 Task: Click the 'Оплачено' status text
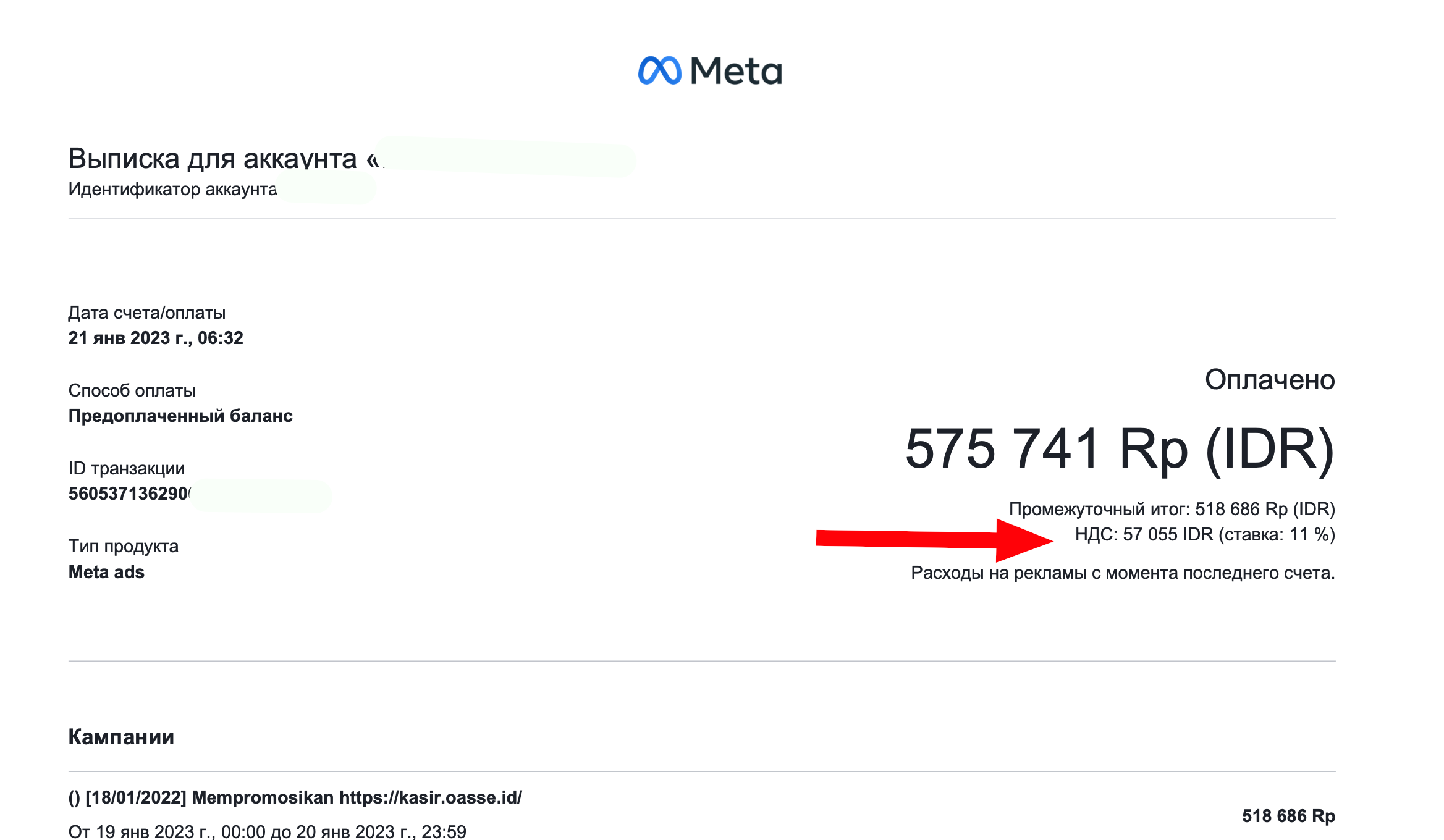1269,379
